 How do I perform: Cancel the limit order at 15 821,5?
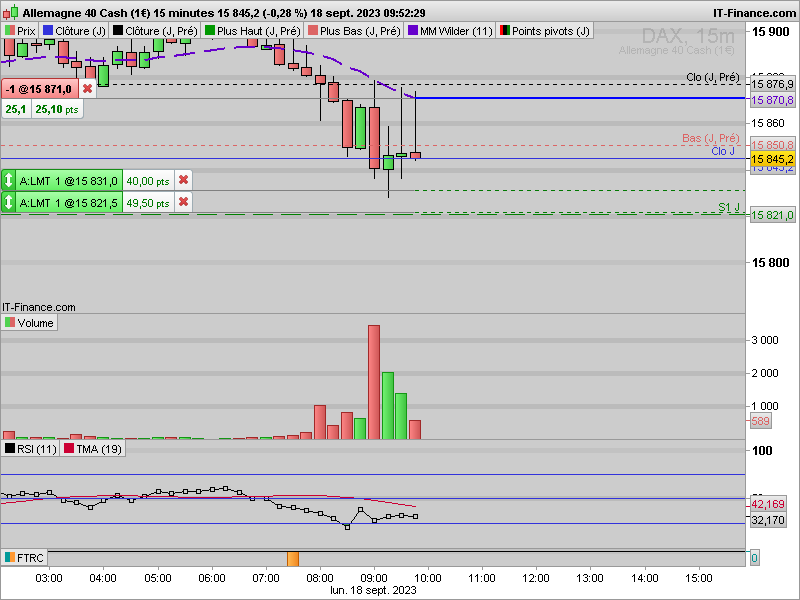[x=184, y=202]
